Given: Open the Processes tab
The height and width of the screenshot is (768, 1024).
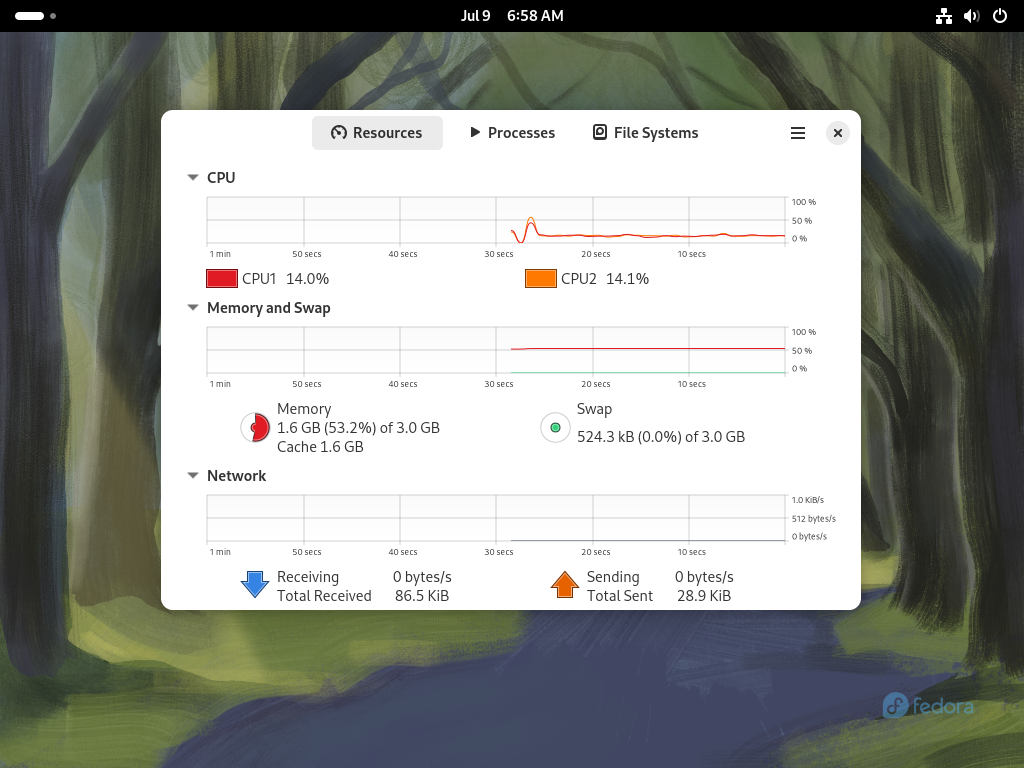Looking at the screenshot, I should [x=513, y=133].
